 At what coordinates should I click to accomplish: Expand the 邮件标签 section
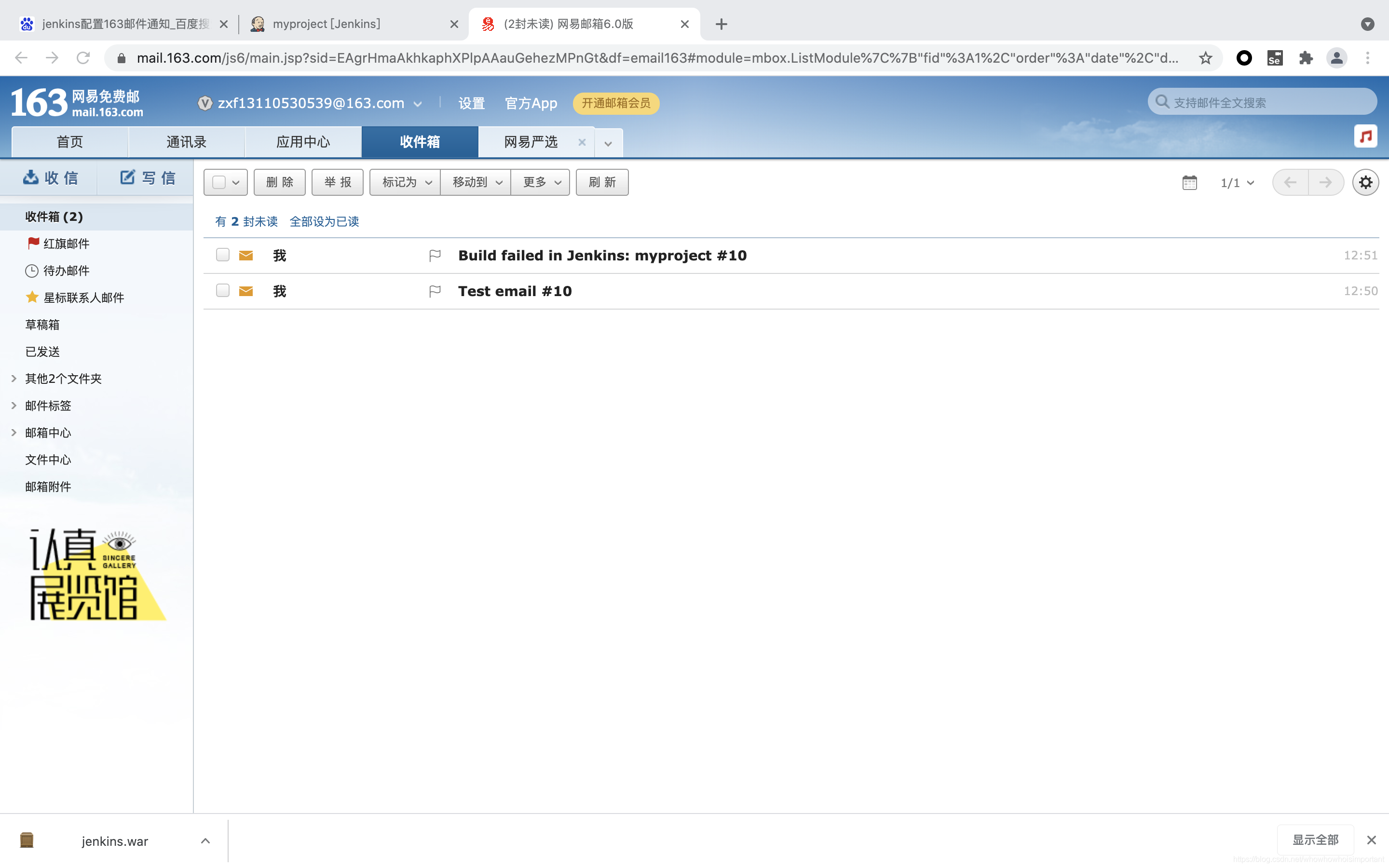click(14, 405)
